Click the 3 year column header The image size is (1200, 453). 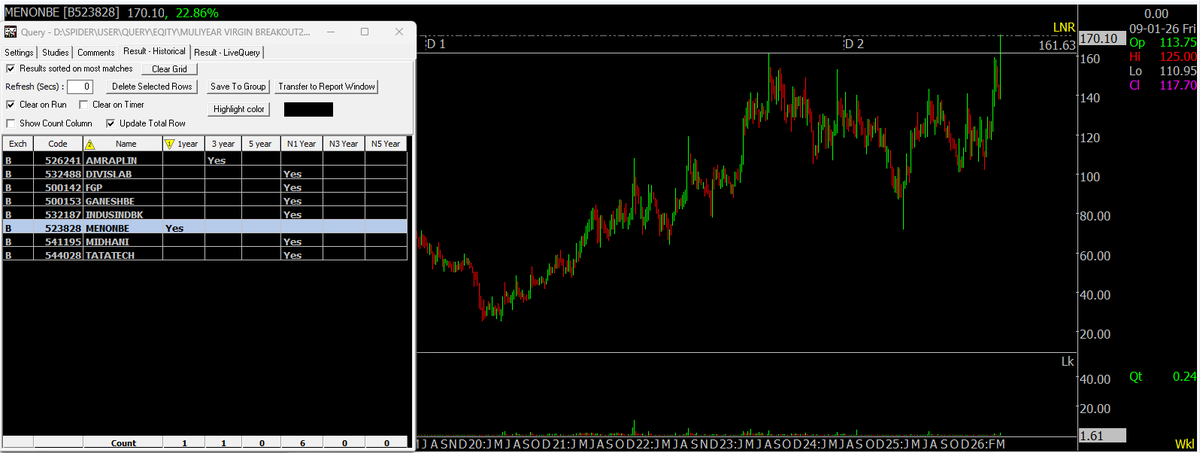coord(222,144)
